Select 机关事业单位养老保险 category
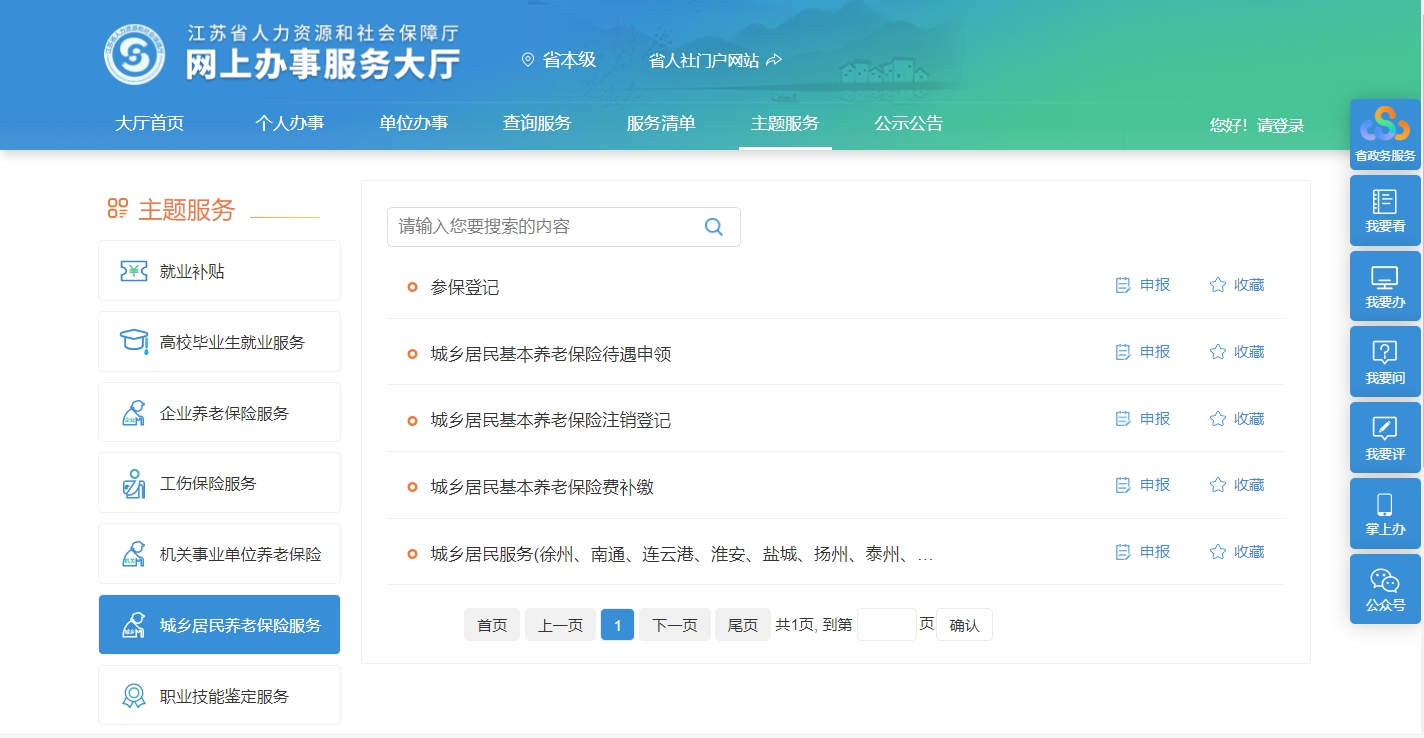 point(219,554)
